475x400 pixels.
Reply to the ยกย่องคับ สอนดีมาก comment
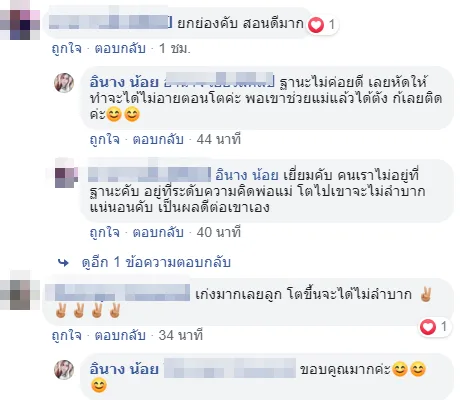point(120,49)
